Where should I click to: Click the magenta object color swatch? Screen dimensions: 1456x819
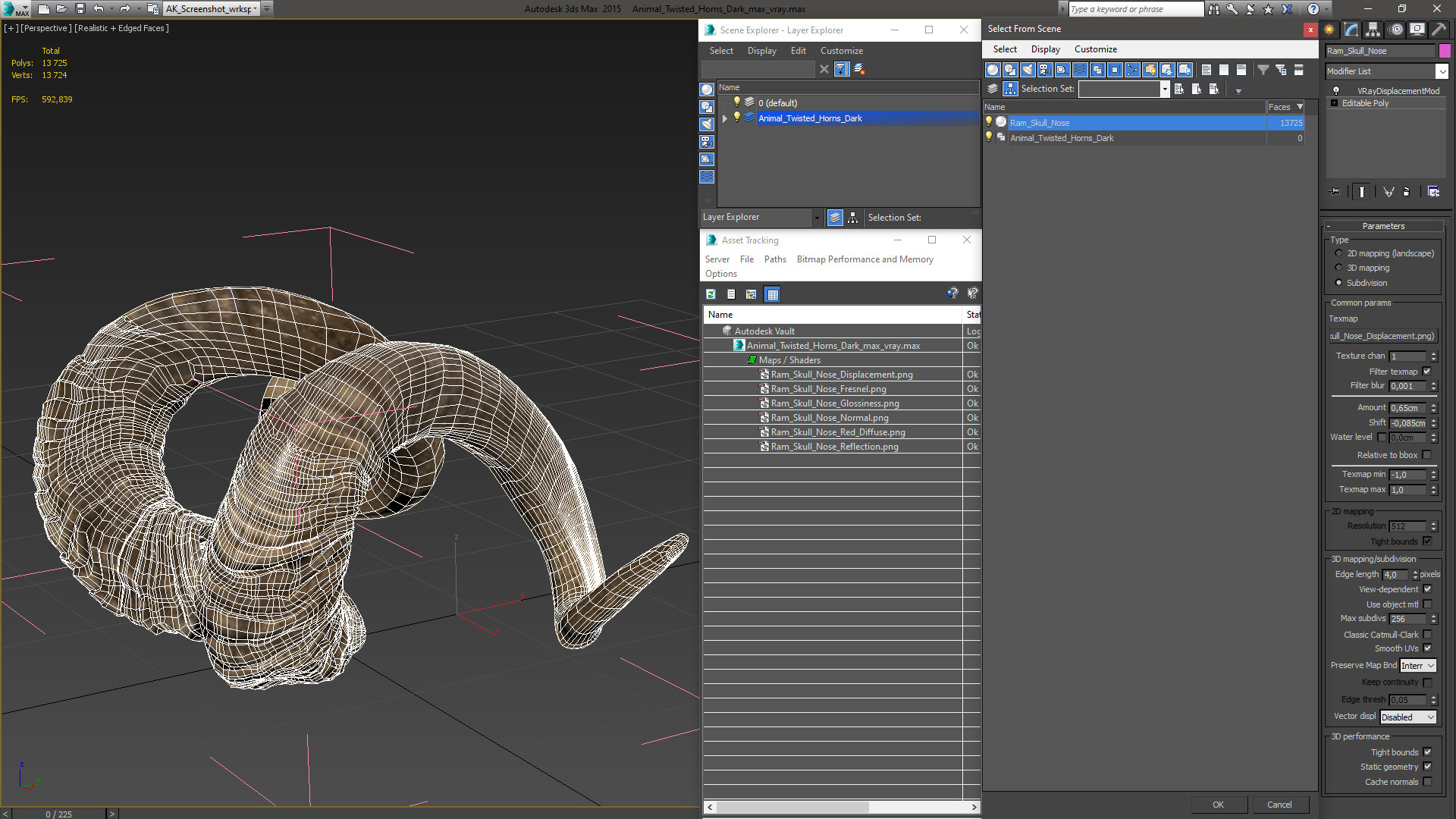click(x=1445, y=51)
